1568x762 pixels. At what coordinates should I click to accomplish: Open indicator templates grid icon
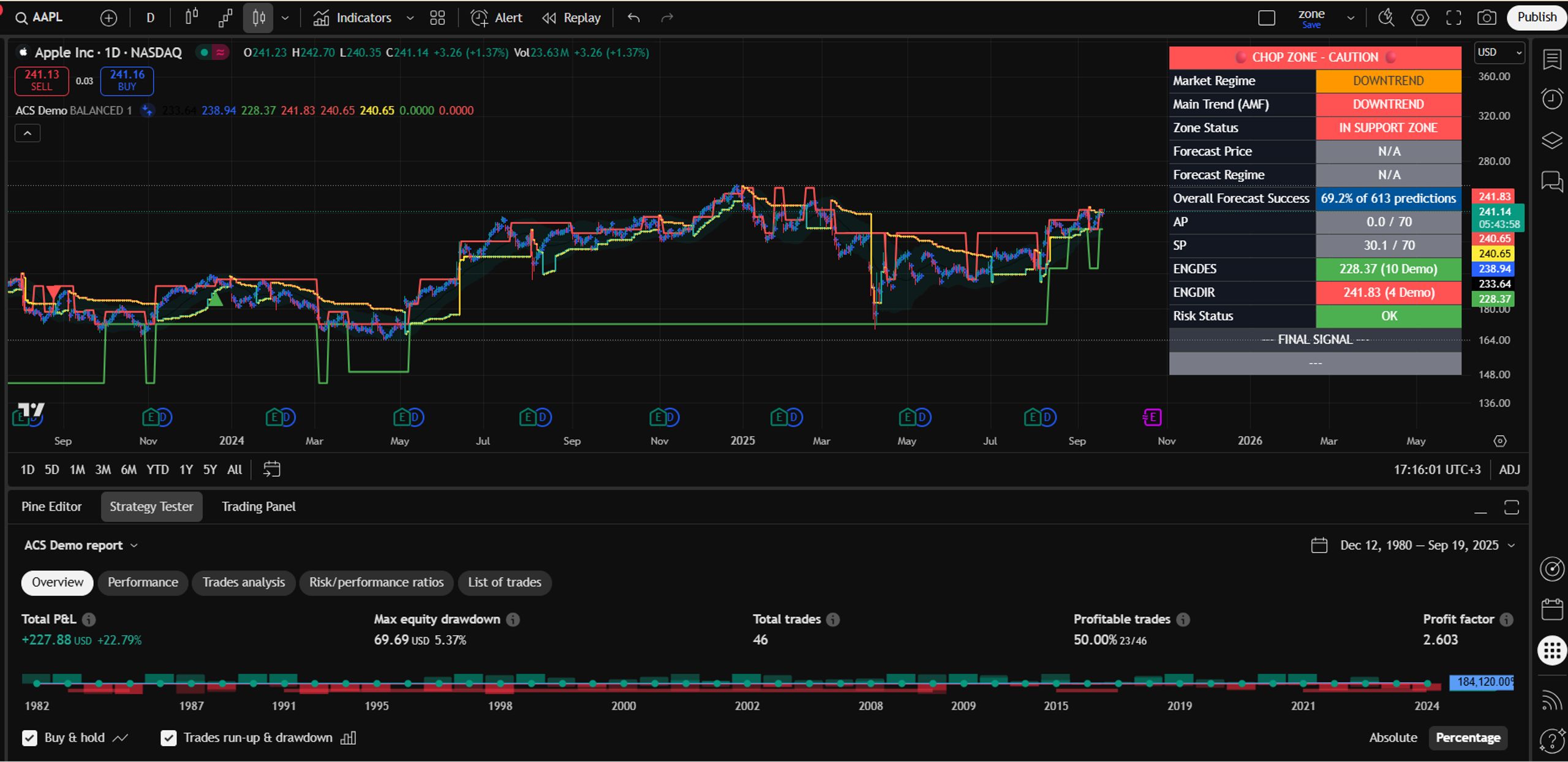(x=437, y=18)
